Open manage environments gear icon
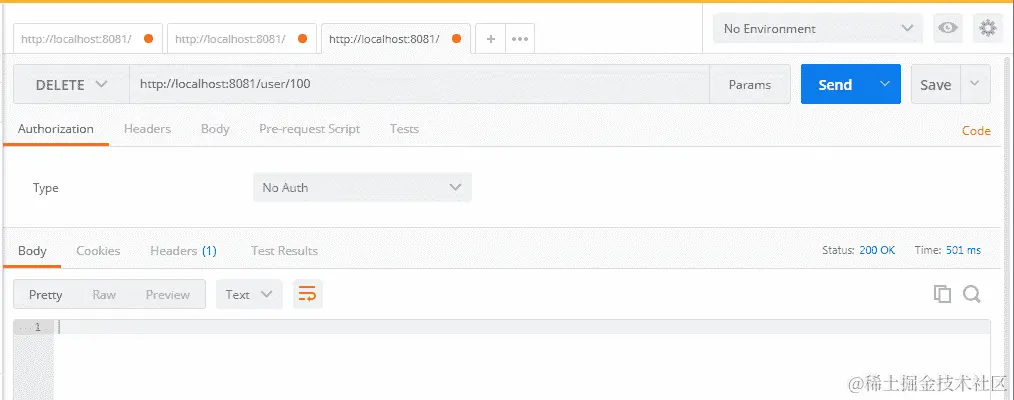 (987, 28)
